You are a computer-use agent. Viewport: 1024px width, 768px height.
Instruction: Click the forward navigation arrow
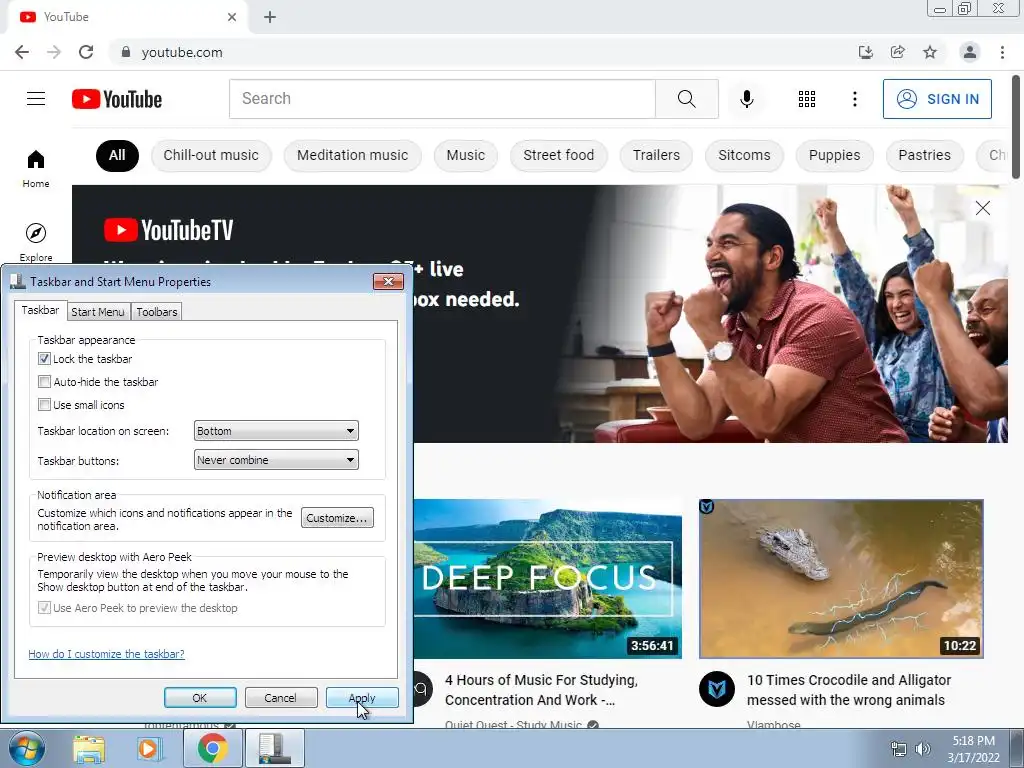point(54,52)
